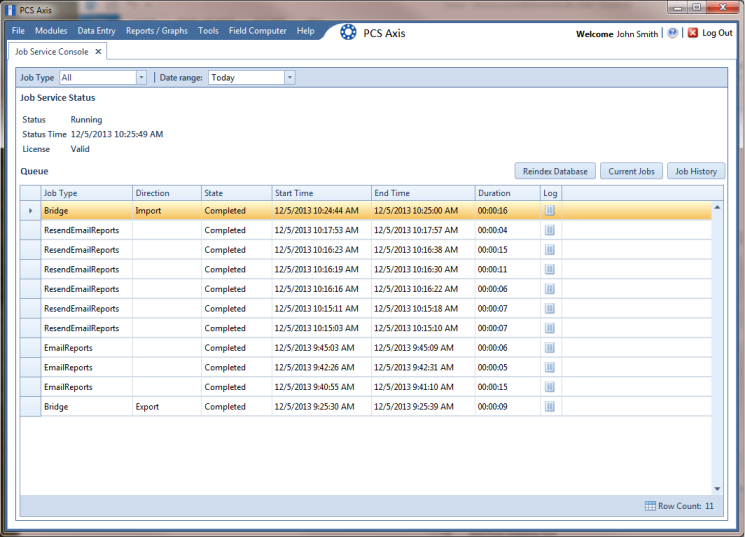
Task: Open log for EmailReports 9:45:03 AM job
Action: 550,348
